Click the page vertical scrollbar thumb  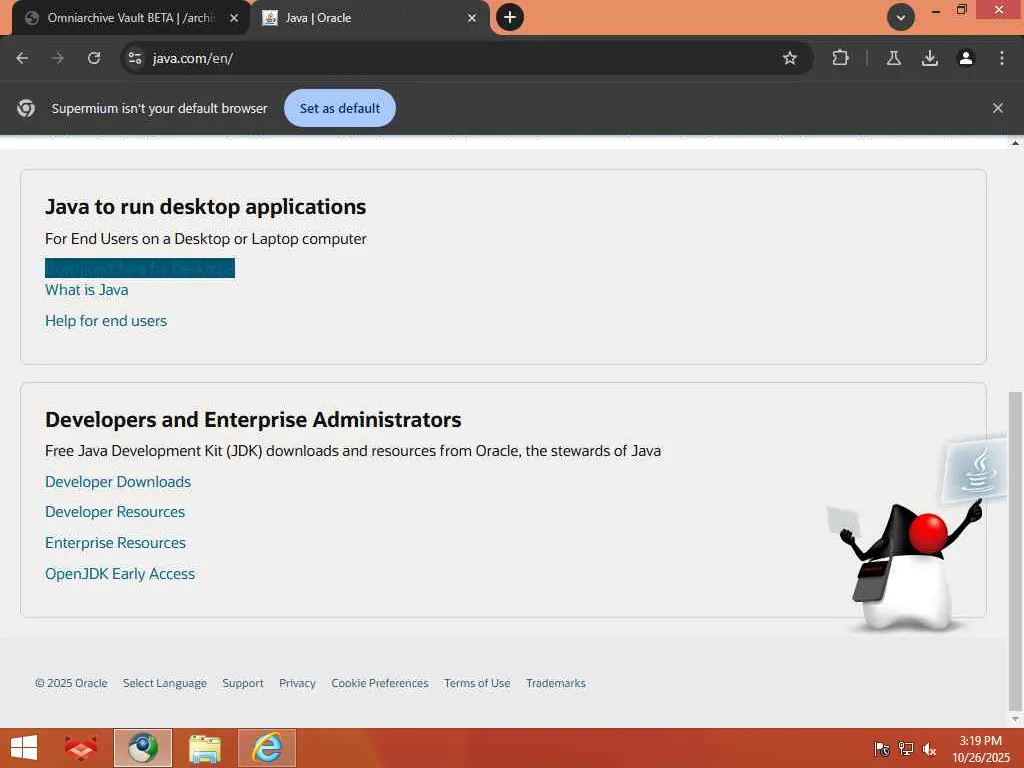pos(1015,550)
